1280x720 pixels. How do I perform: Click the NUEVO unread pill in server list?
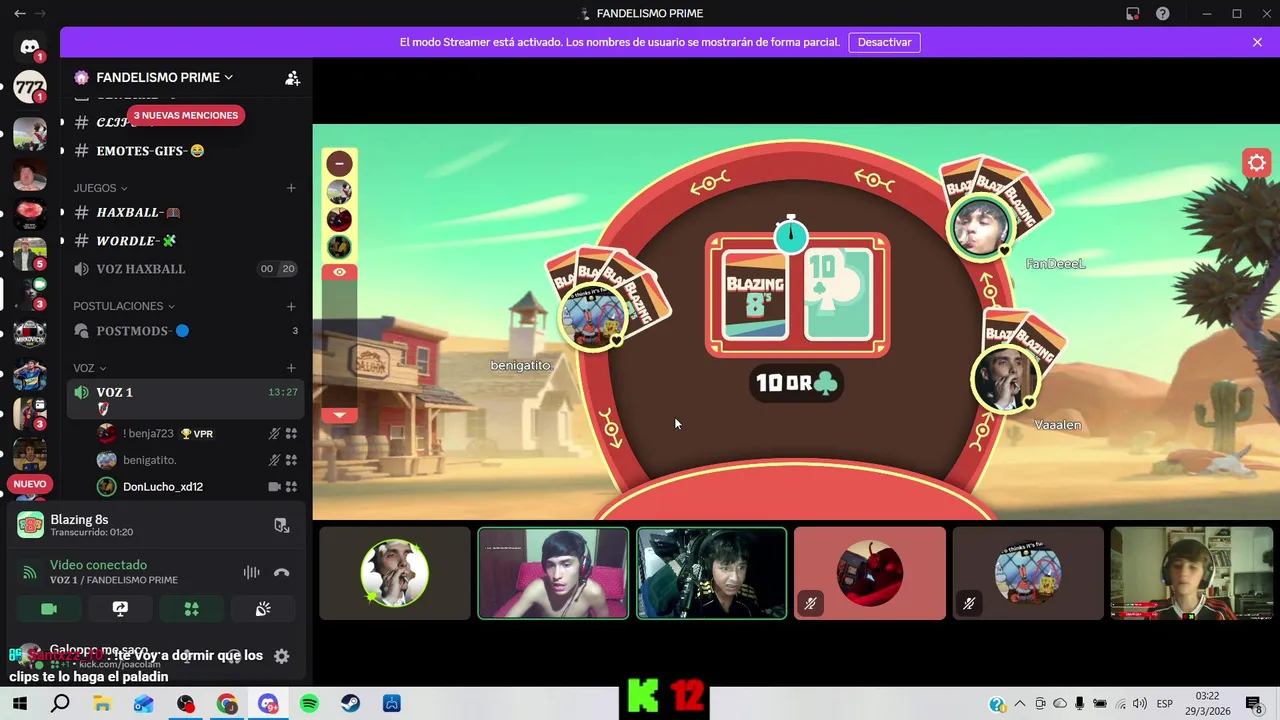click(x=30, y=484)
